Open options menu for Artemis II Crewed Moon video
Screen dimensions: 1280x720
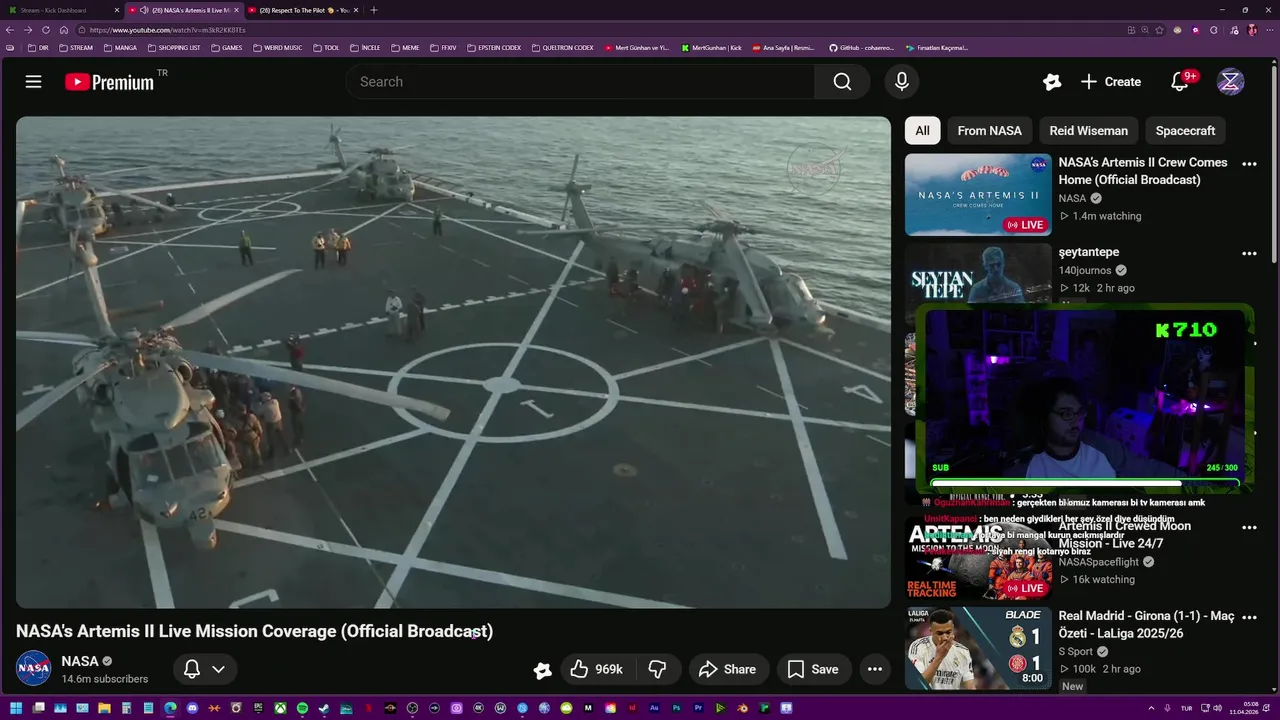click(x=1249, y=528)
